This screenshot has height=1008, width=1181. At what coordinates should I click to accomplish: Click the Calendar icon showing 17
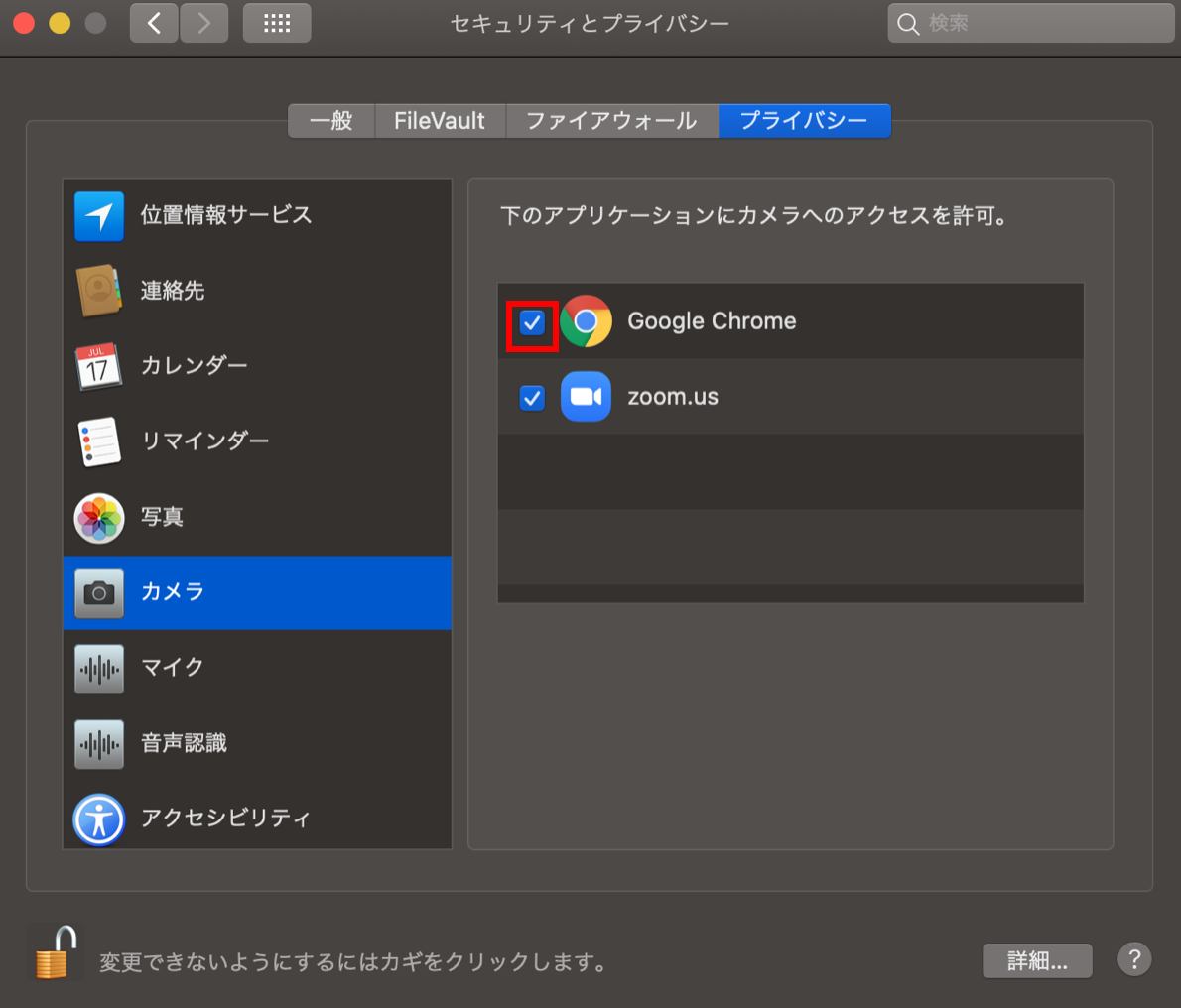coord(98,366)
